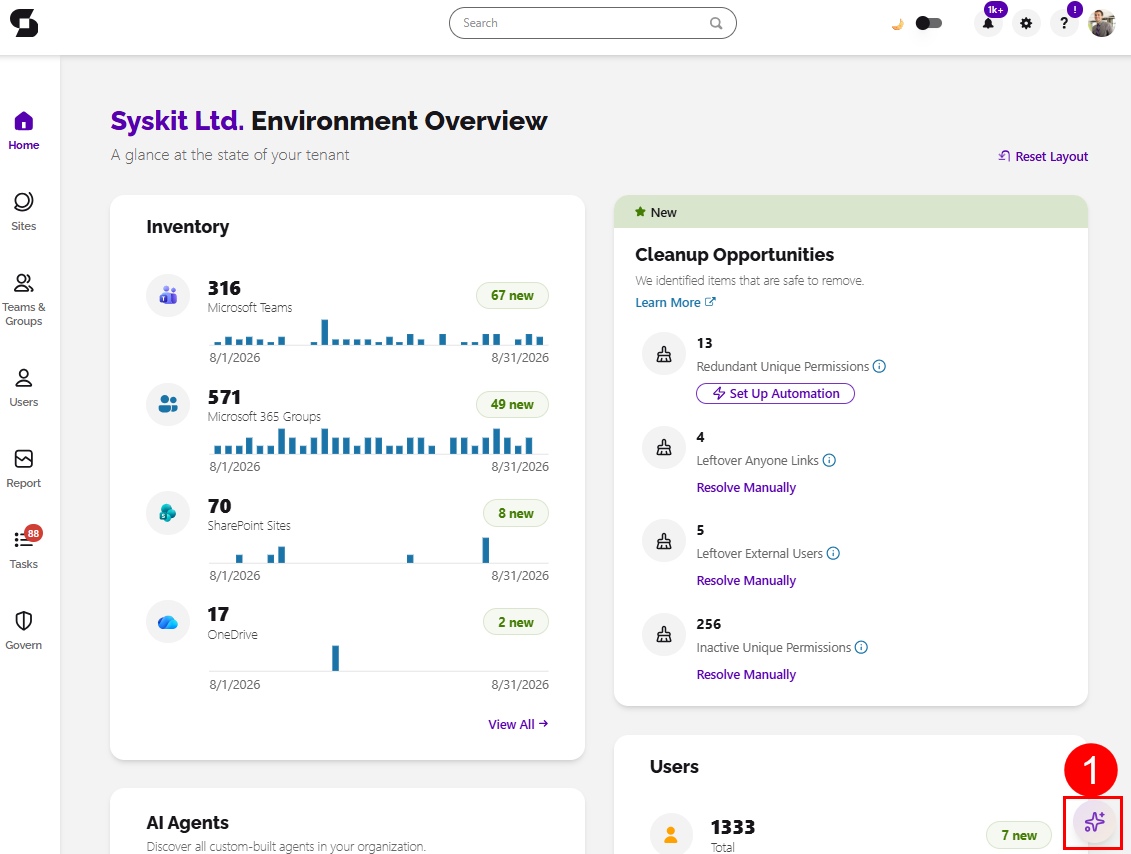Click the 316 Microsoft Teams count
The image size is (1131, 854).
click(x=224, y=289)
